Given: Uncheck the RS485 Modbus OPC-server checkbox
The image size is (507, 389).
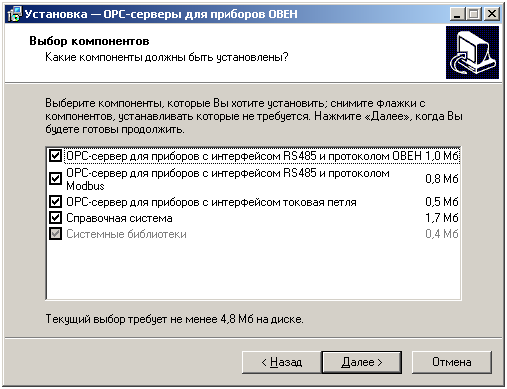Looking at the screenshot, I should (x=55, y=179).
